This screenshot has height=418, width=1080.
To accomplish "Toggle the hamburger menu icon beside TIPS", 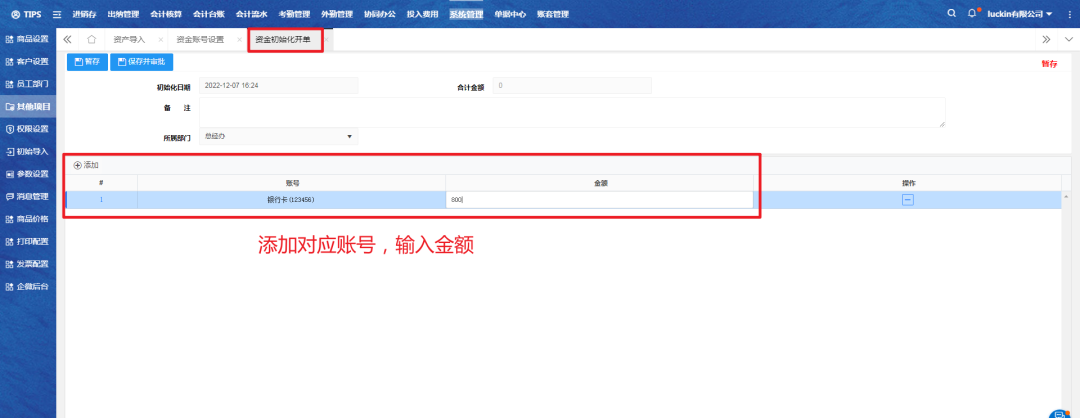I will [x=57, y=14].
